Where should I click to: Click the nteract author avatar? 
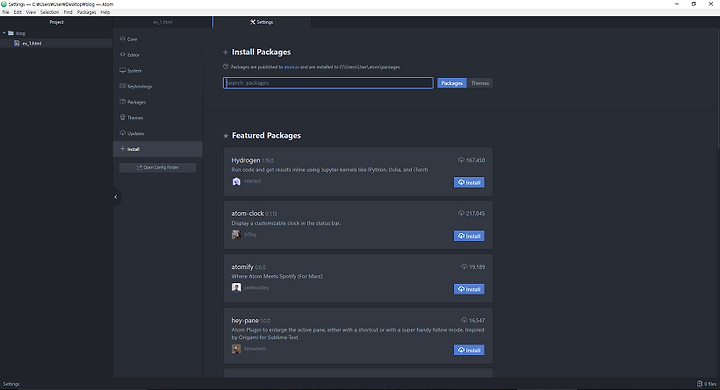[236, 181]
